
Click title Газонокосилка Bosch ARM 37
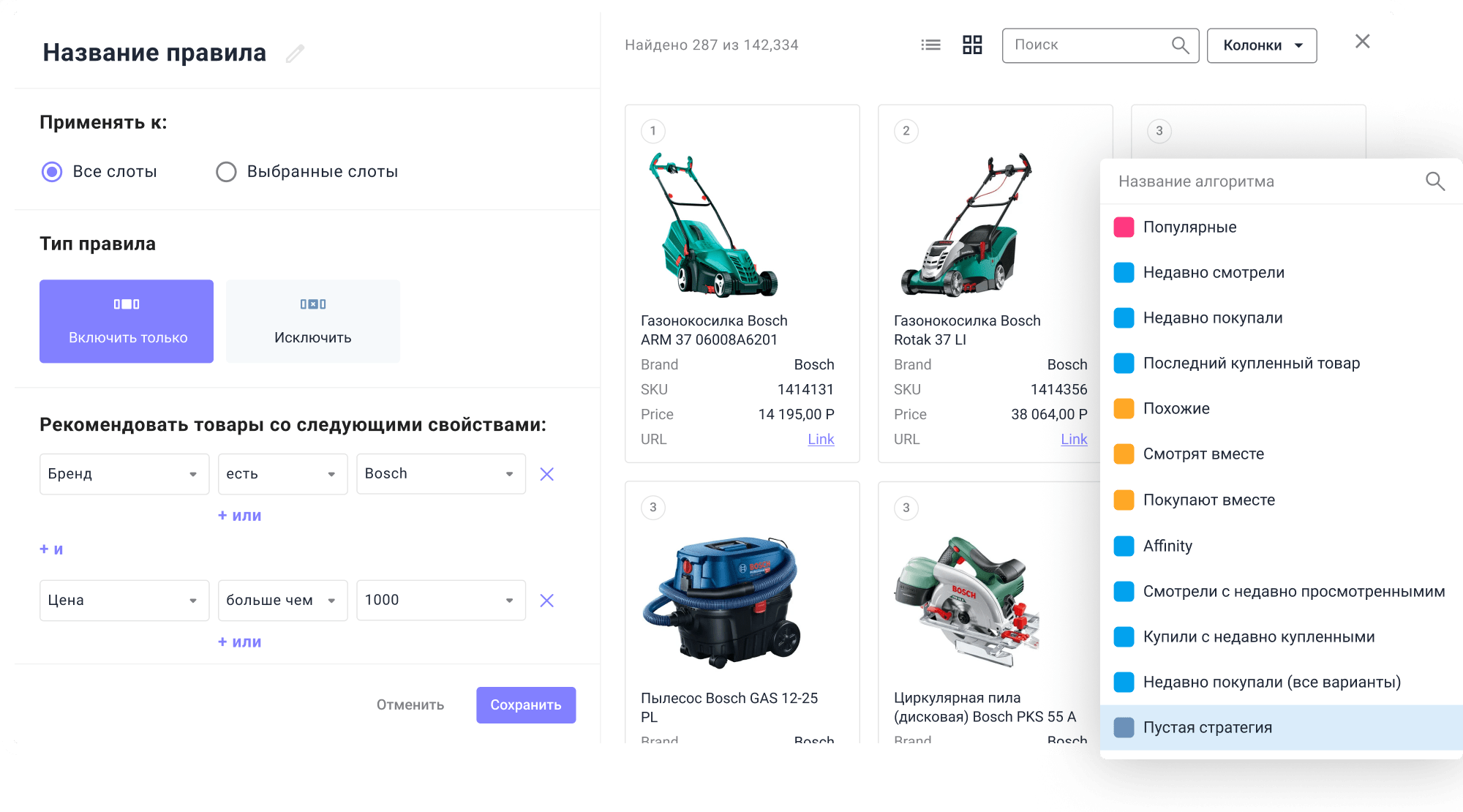[714, 331]
